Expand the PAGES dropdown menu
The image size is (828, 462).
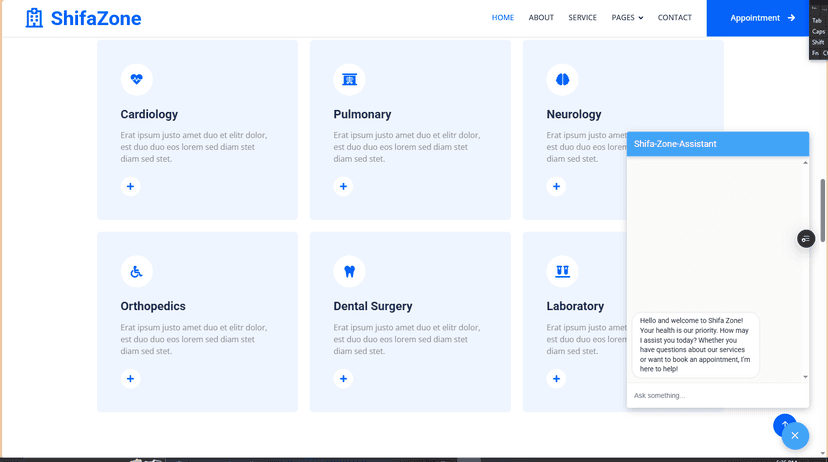[627, 17]
